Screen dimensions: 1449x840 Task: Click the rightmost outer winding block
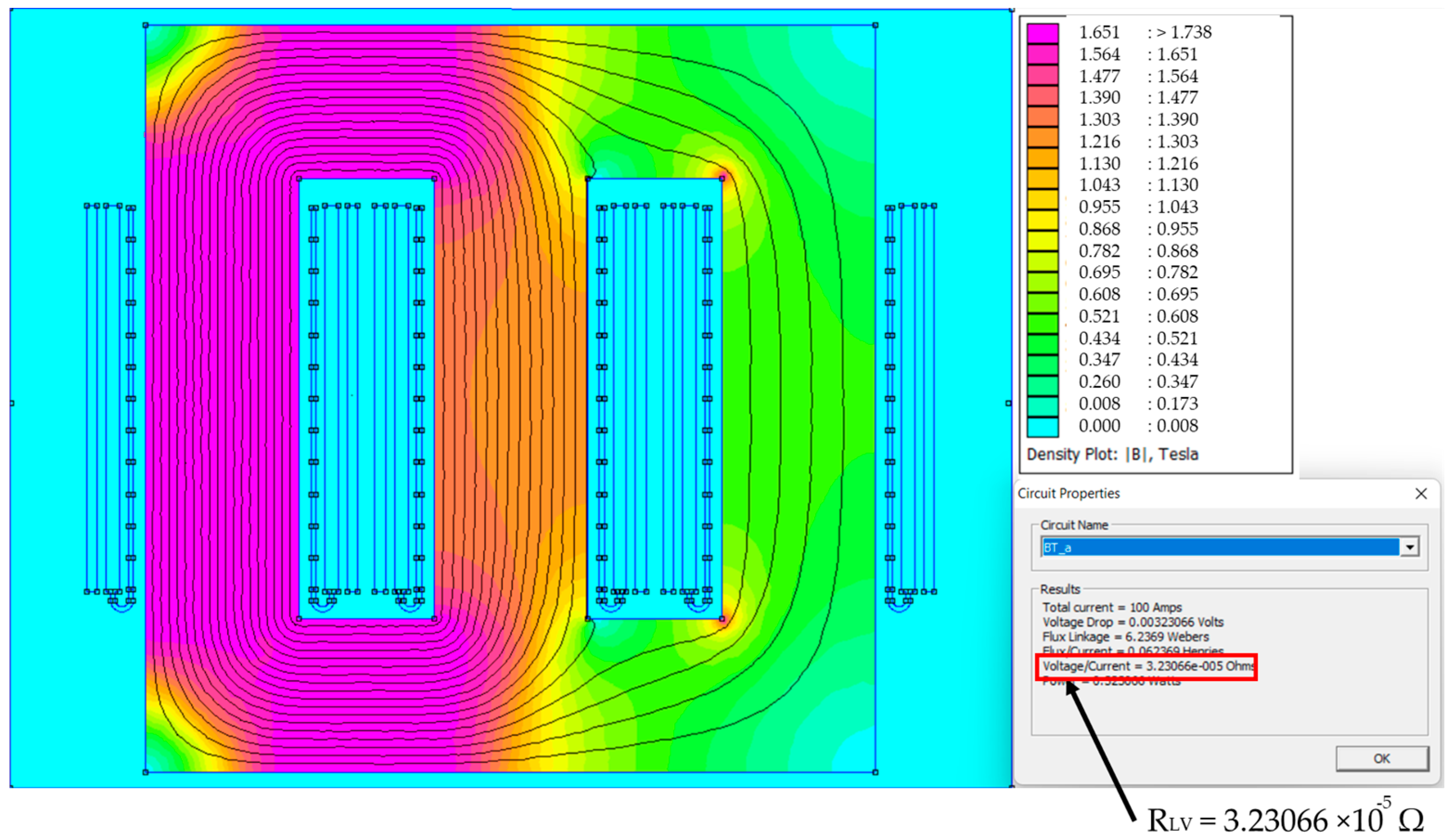point(910,398)
